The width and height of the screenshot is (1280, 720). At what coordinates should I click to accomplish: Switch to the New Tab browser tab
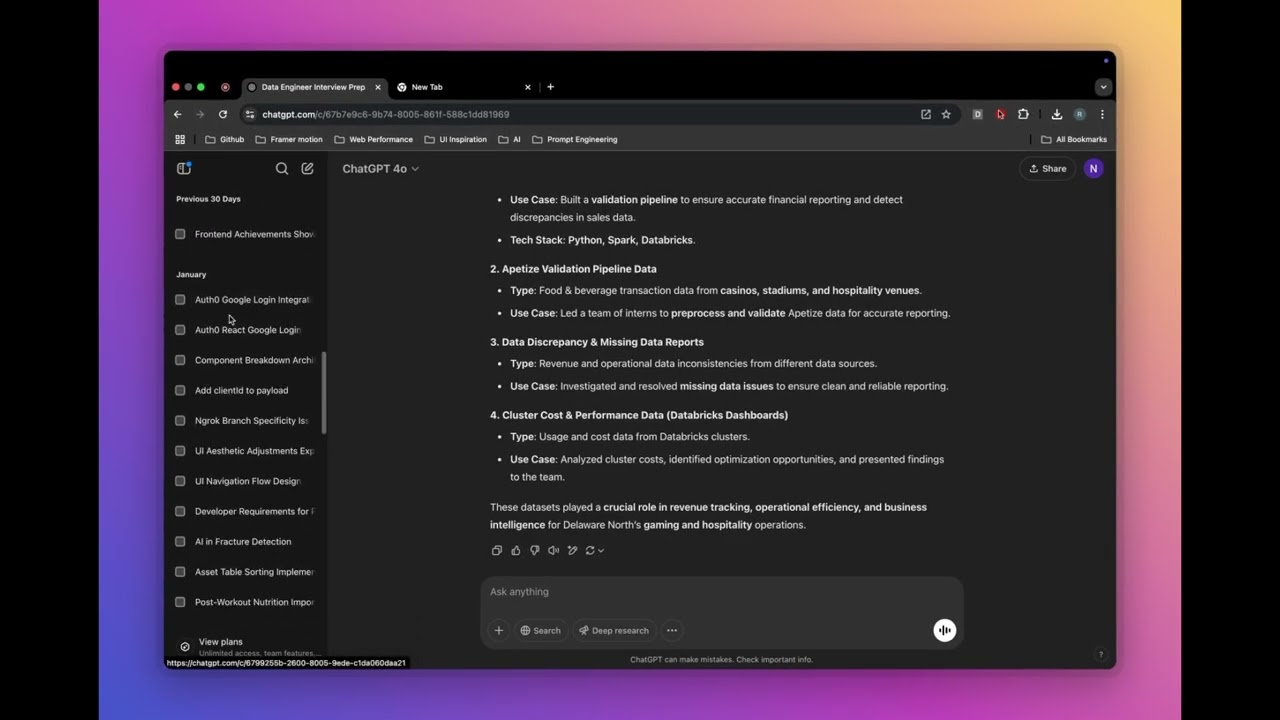coord(463,87)
